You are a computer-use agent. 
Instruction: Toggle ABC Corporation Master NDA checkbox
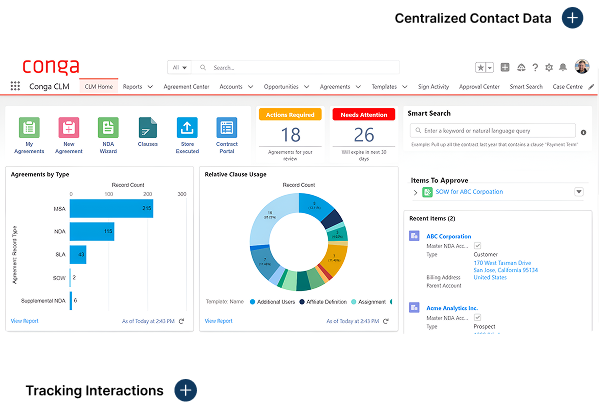478,246
